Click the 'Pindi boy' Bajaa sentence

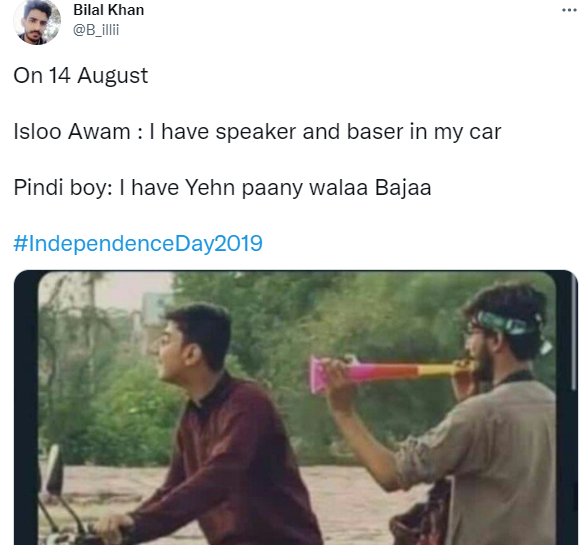coord(222,187)
